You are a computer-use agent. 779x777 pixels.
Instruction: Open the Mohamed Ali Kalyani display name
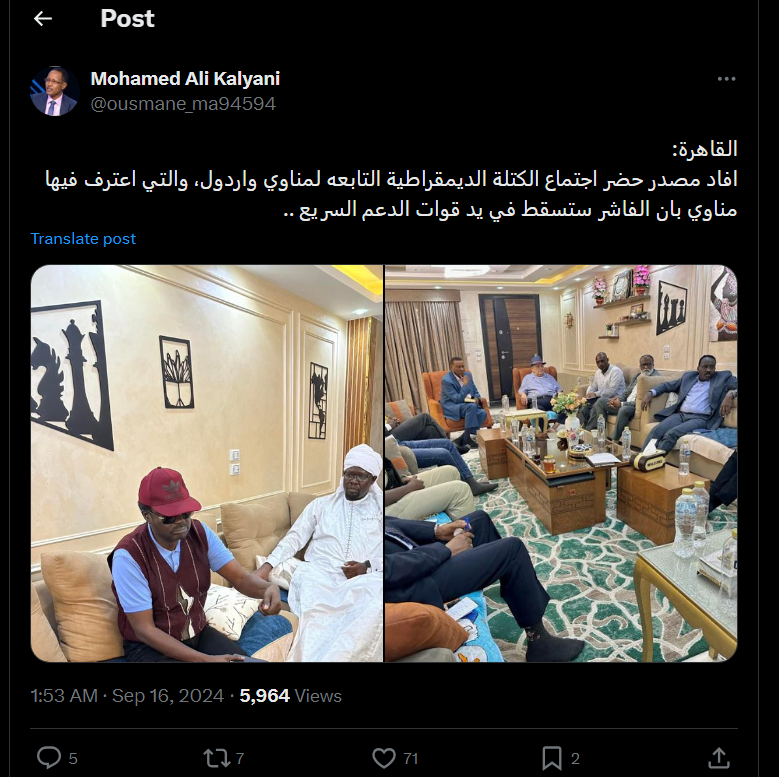click(x=185, y=78)
